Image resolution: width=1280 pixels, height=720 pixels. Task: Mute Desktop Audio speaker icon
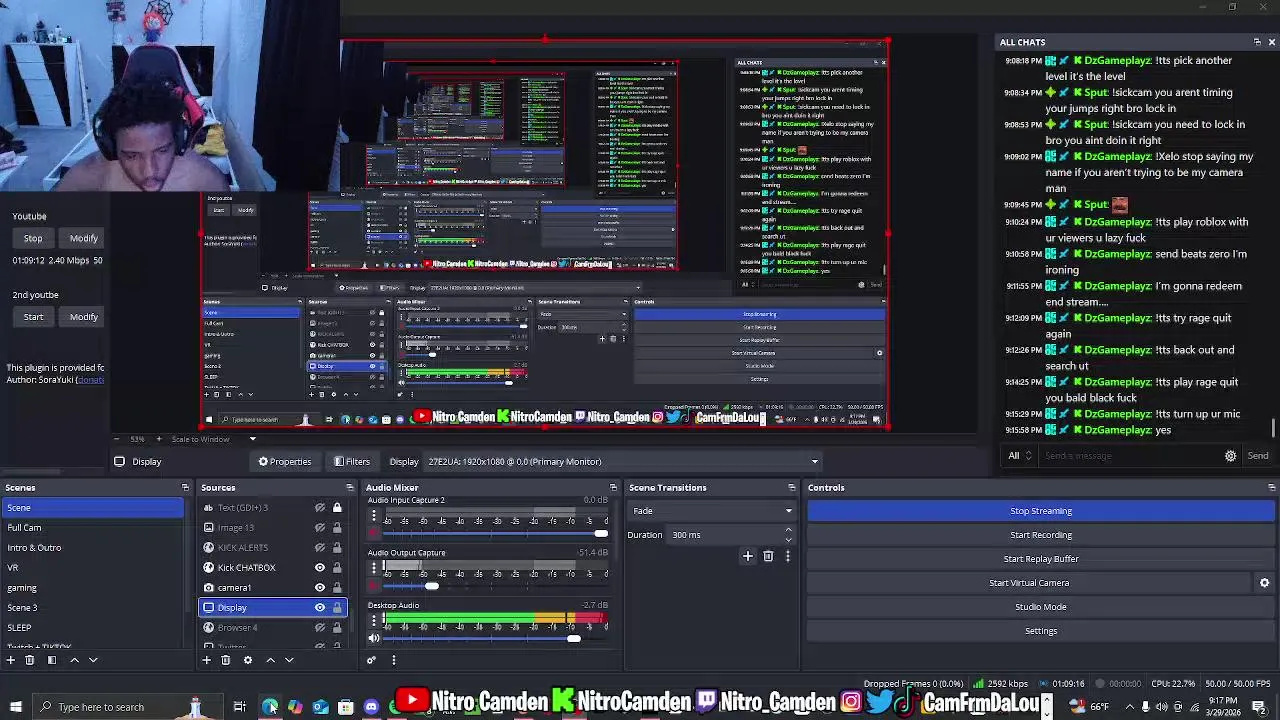click(374, 639)
